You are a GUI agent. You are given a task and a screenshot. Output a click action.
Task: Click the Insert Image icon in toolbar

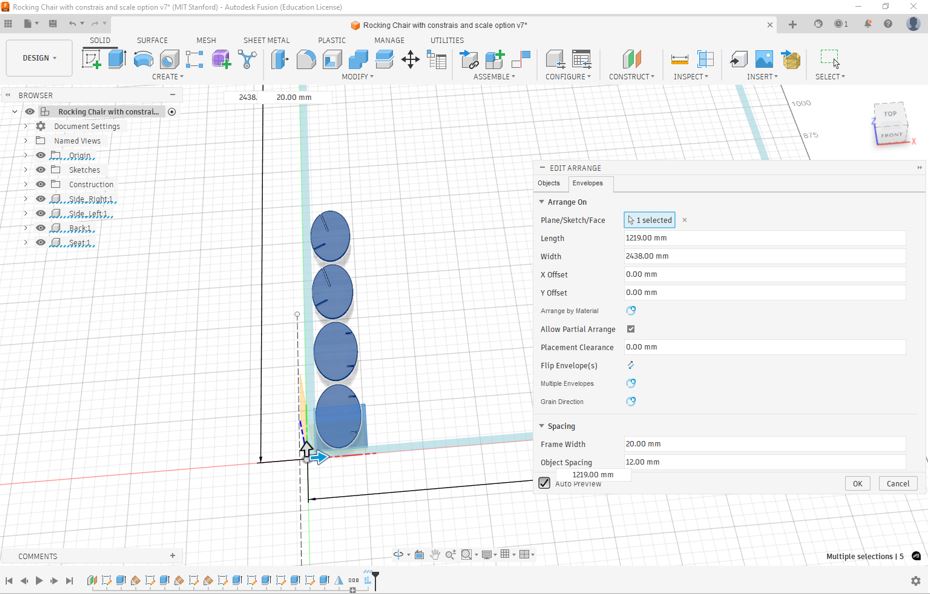tap(764, 60)
